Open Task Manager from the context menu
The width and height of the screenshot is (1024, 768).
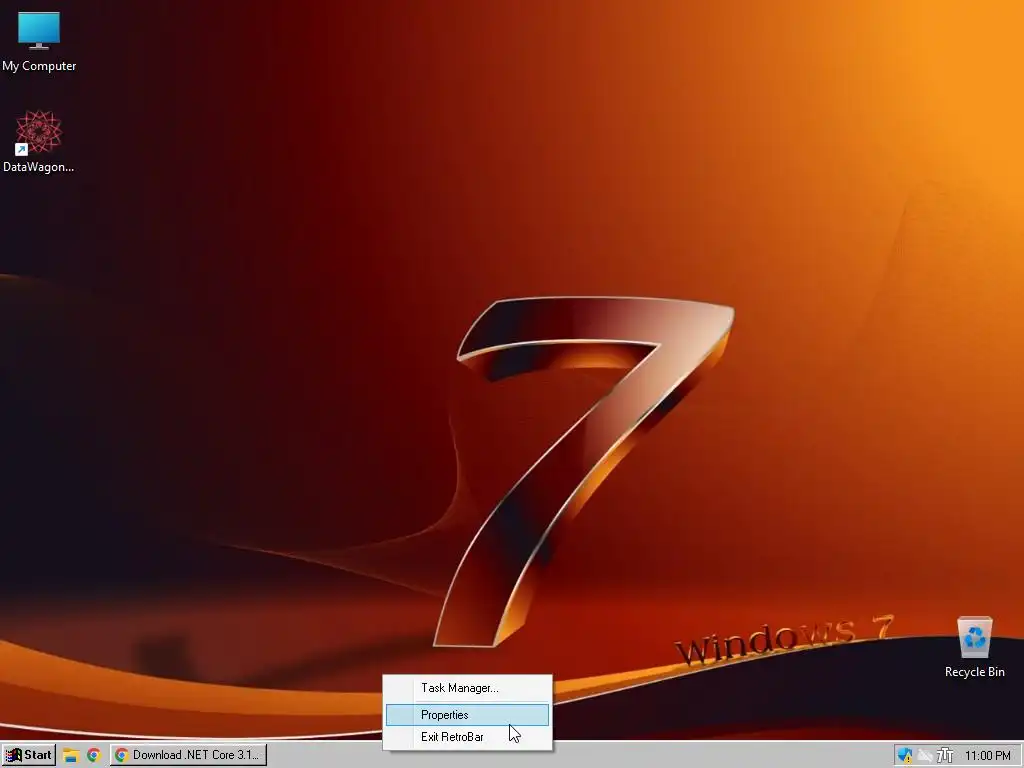pos(468,688)
